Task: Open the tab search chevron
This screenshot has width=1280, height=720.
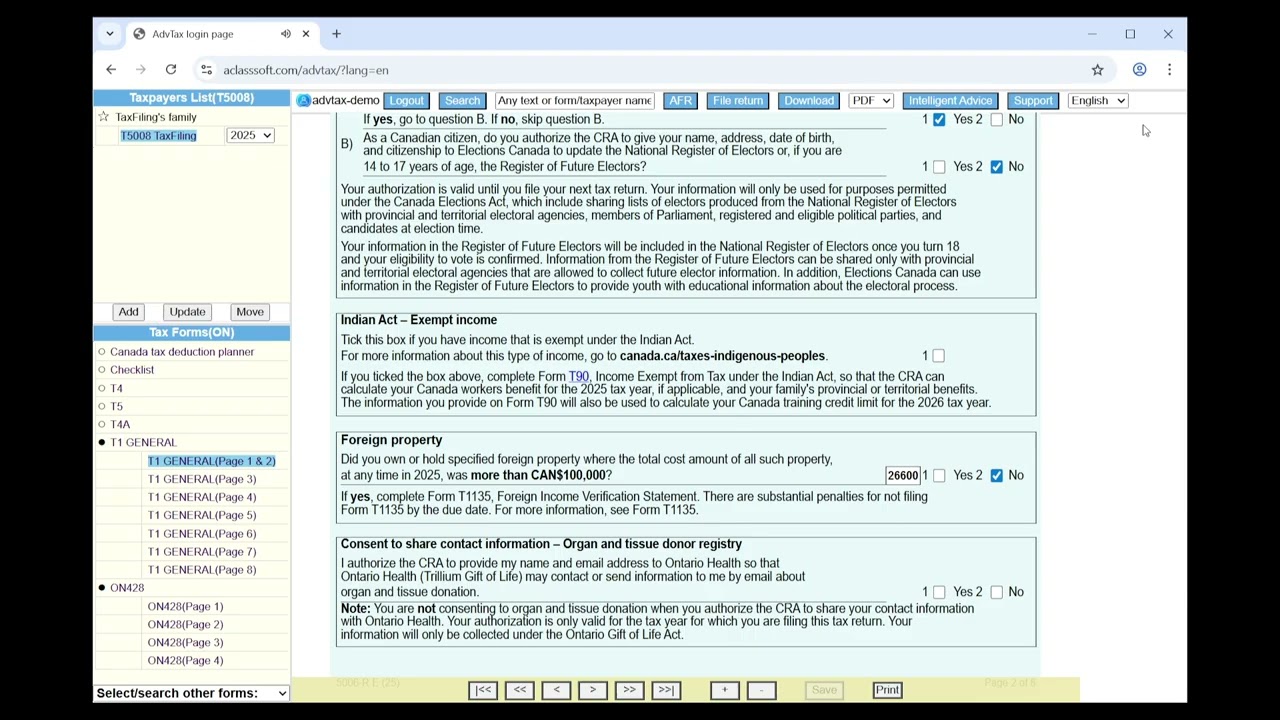Action: (x=110, y=34)
